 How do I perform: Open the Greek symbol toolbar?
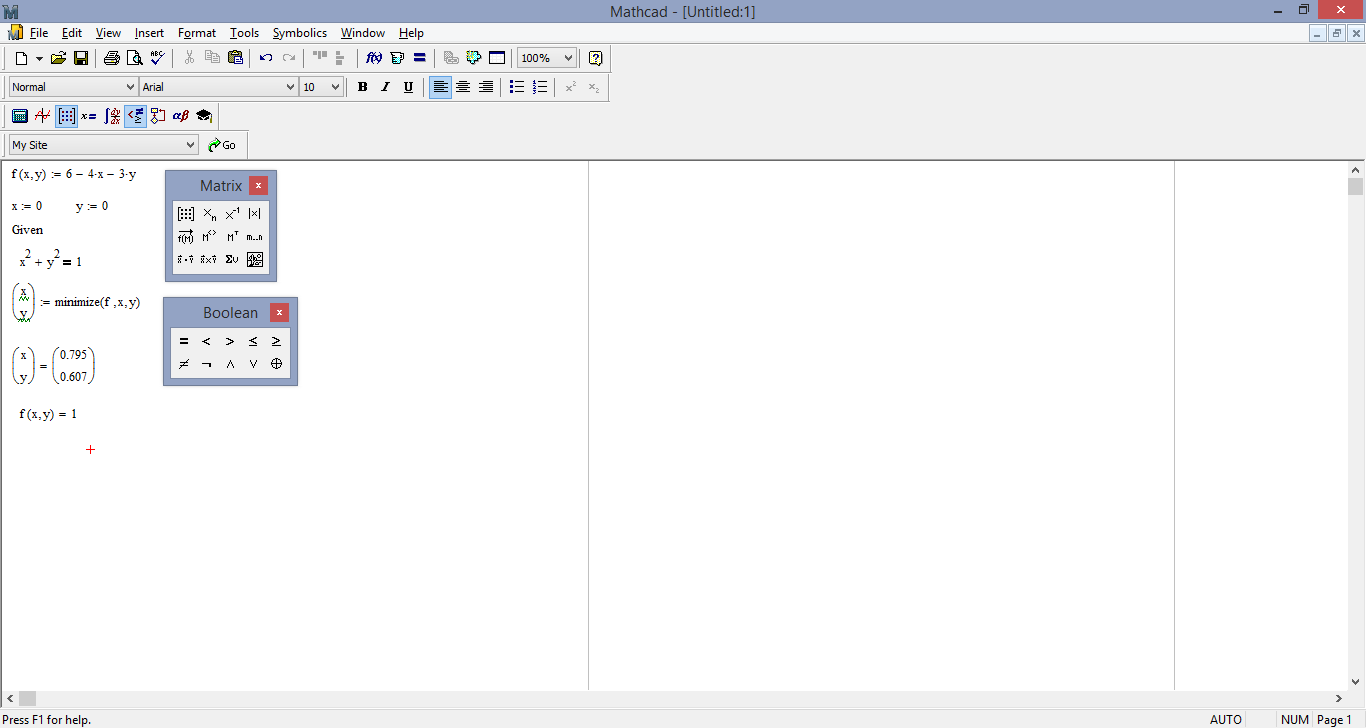[181, 116]
